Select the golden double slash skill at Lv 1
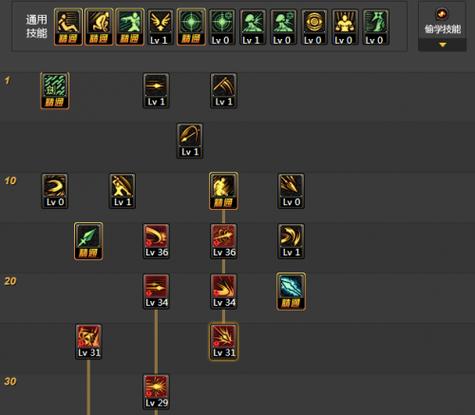This screenshot has width=475, height=415. pos(291,241)
